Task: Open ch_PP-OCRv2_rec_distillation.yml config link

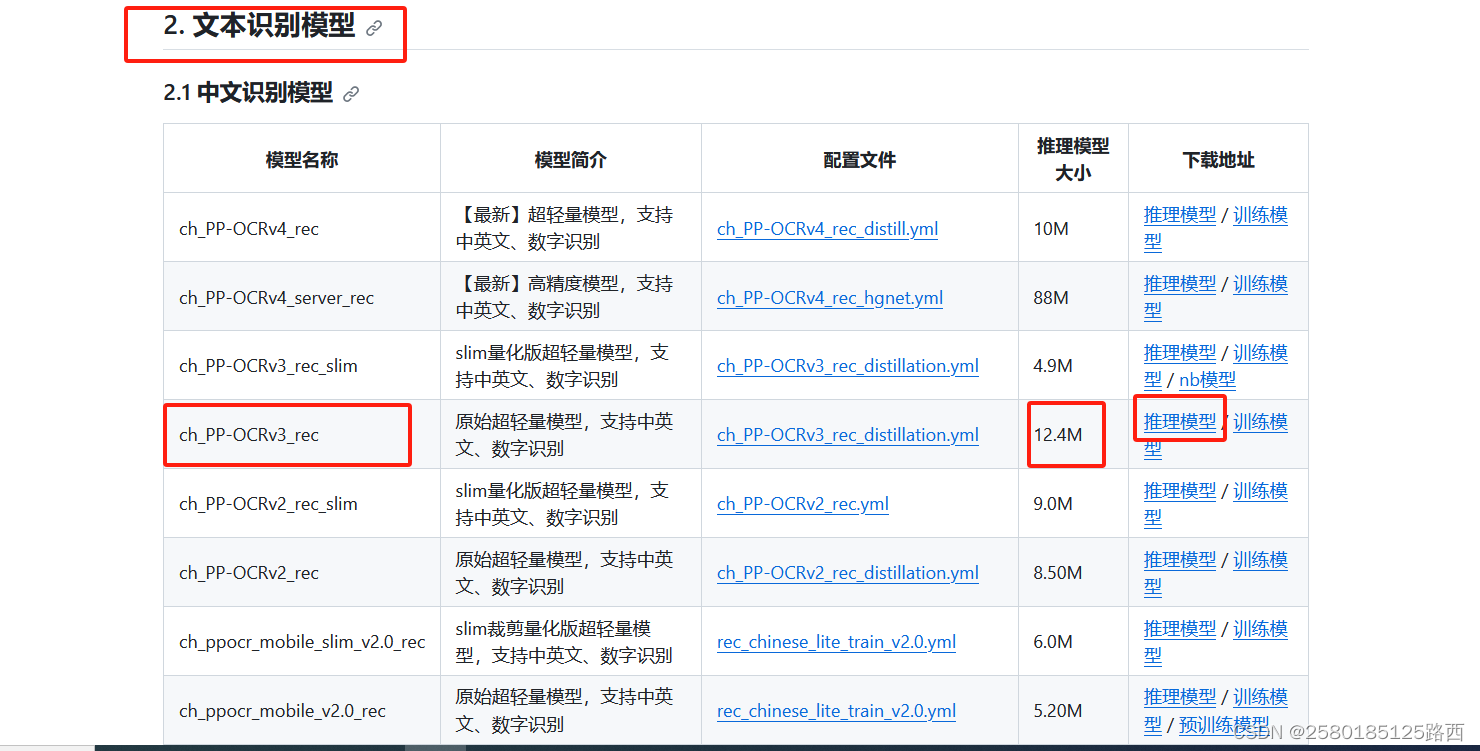Action: coord(848,573)
